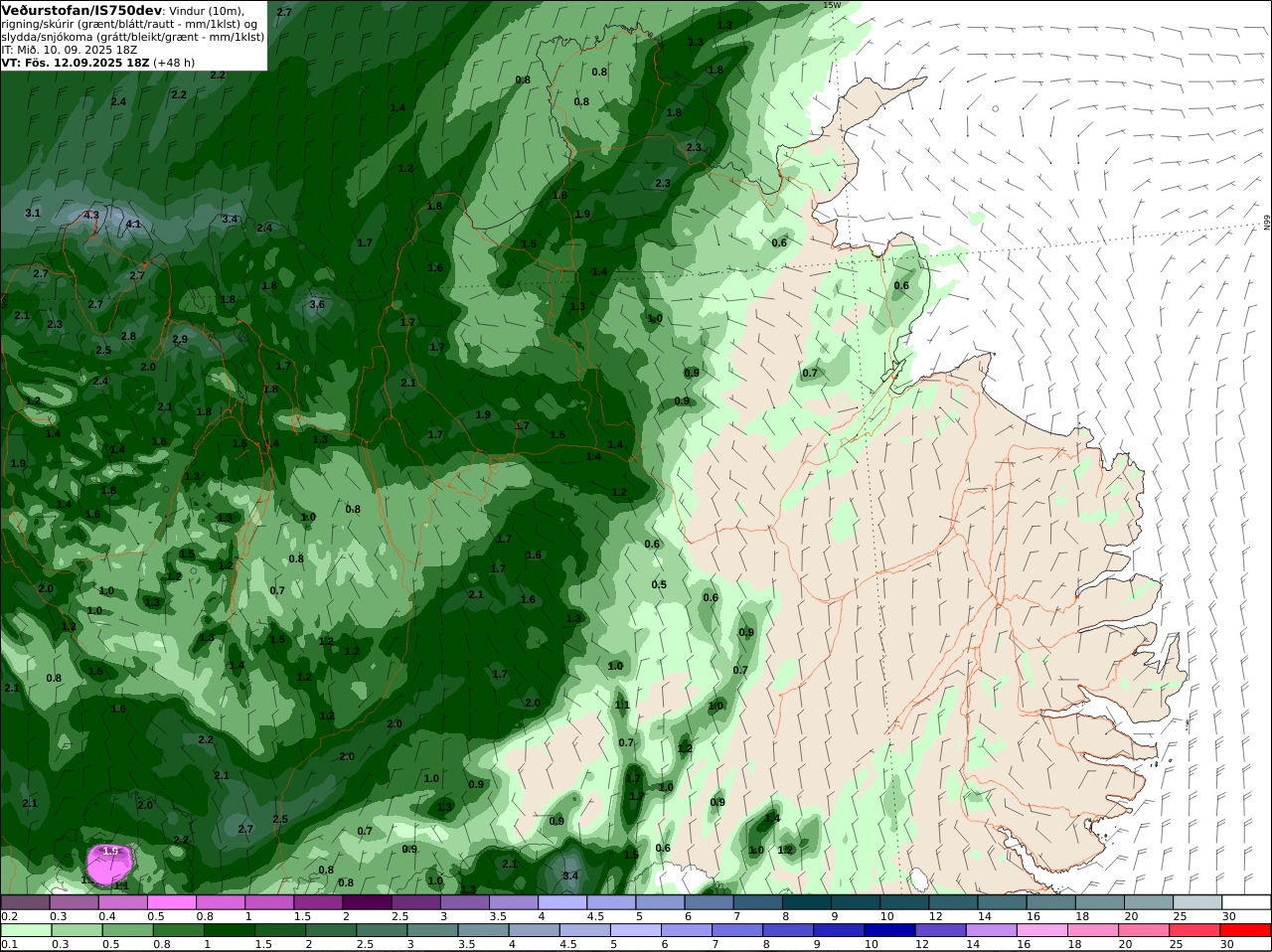
Task: Pick the dark green swatch between 1 and 1.5
Action: pyautogui.click(x=229, y=931)
